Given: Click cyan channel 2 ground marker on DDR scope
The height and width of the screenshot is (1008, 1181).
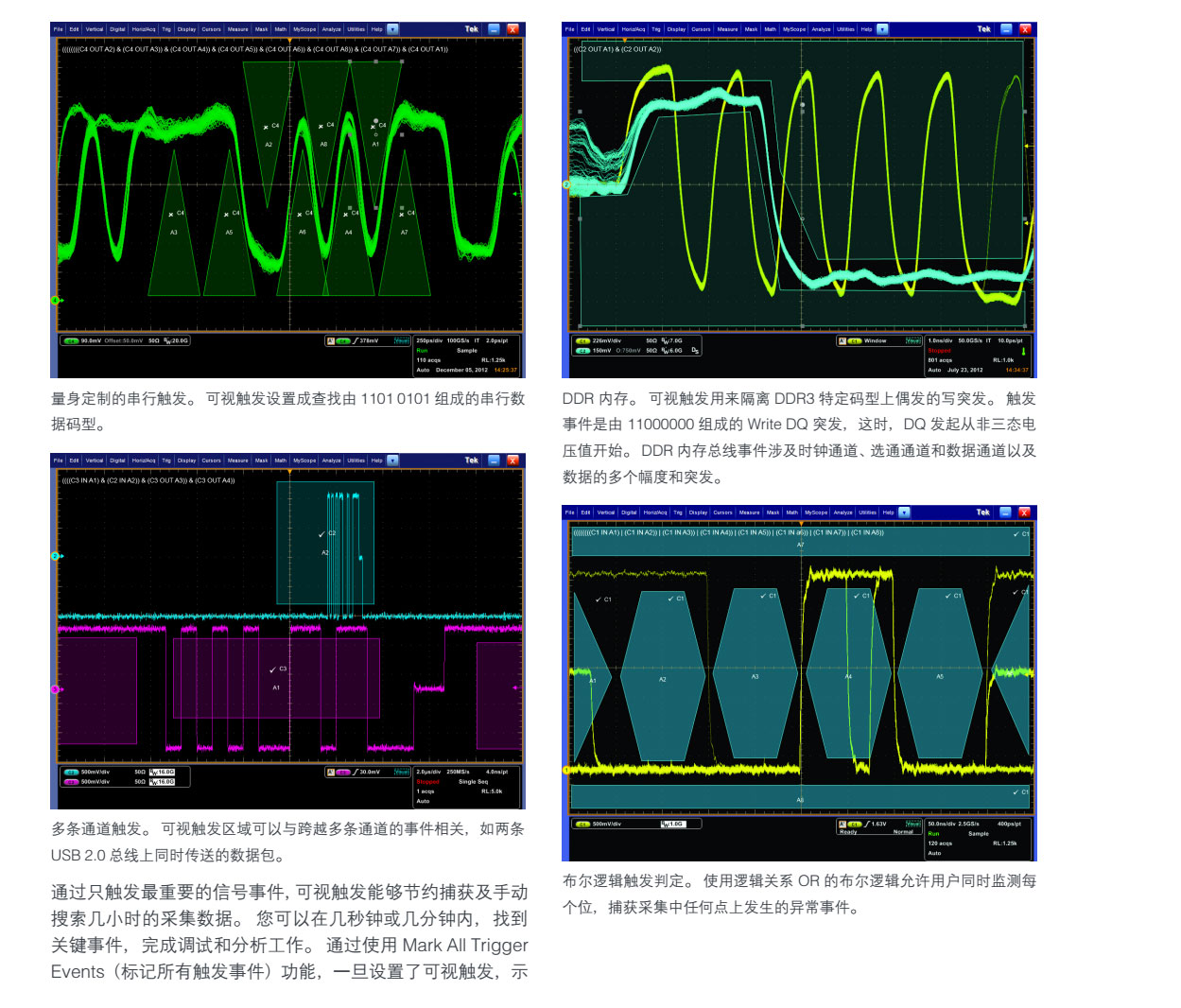Looking at the screenshot, I should [566, 185].
